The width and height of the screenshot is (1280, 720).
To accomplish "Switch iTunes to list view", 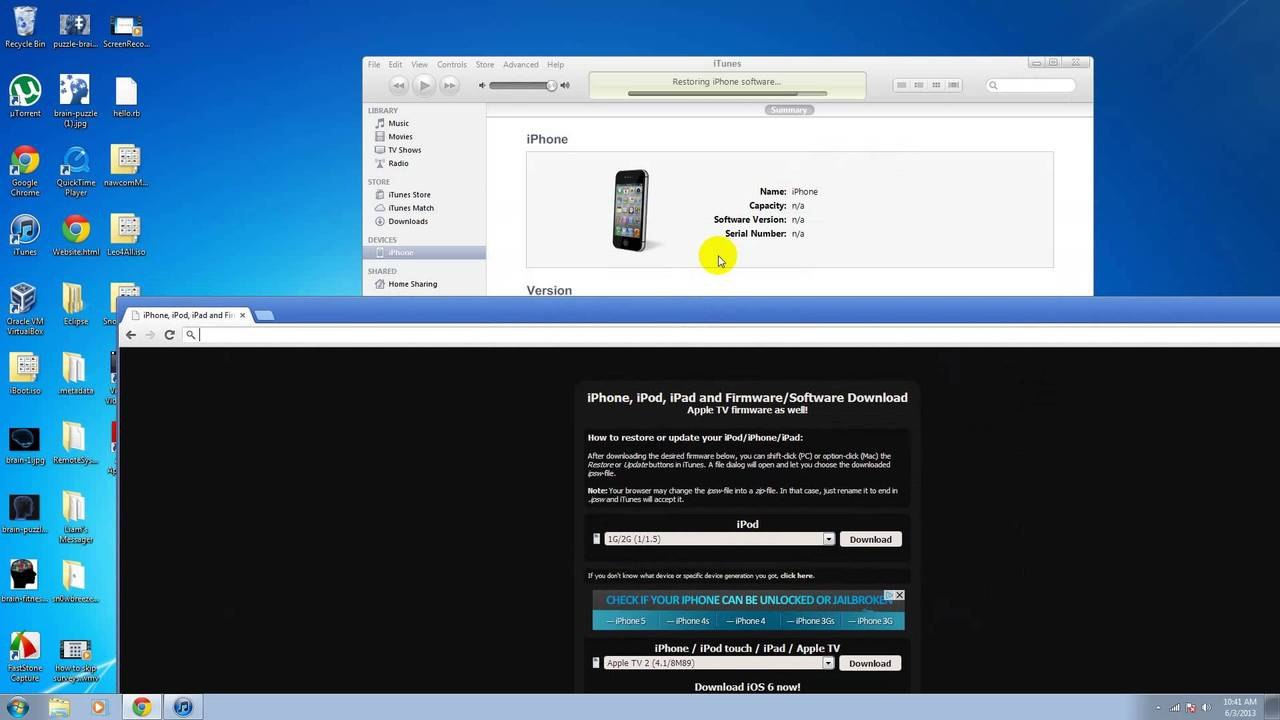I will point(901,86).
